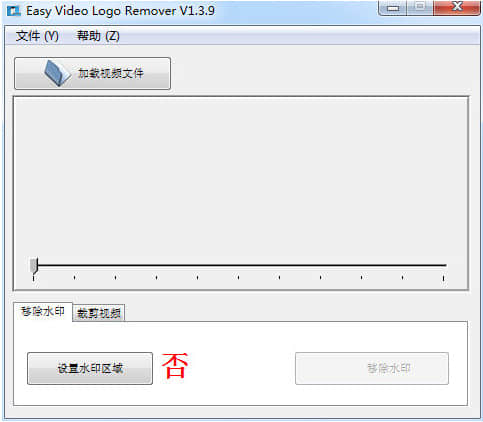The image size is (483, 422).
Task: Click the disabled 移除水印 button
Action: pos(372,368)
